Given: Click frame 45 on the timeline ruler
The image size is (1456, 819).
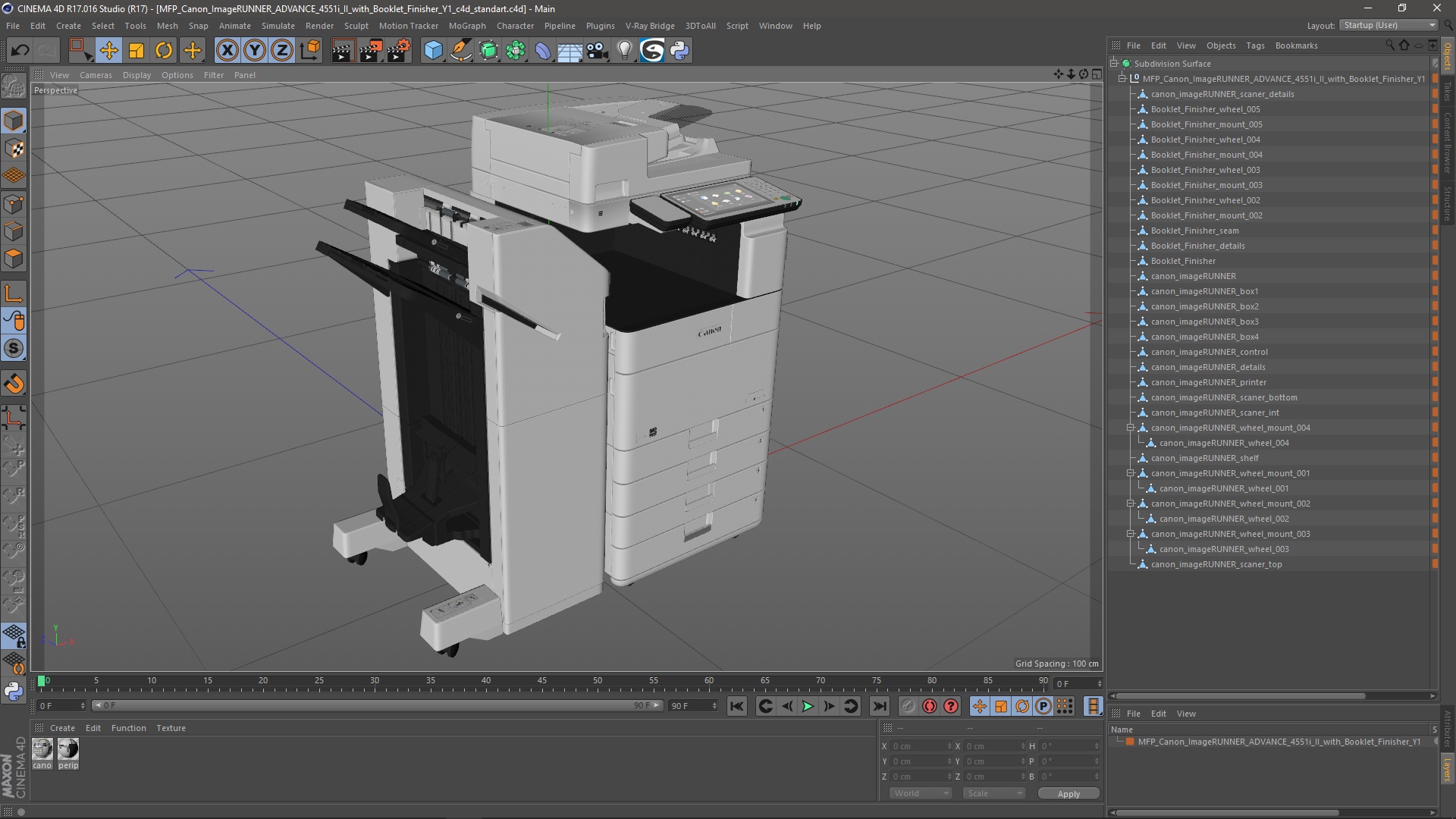Looking at the screenshot, I should (541, 681).
